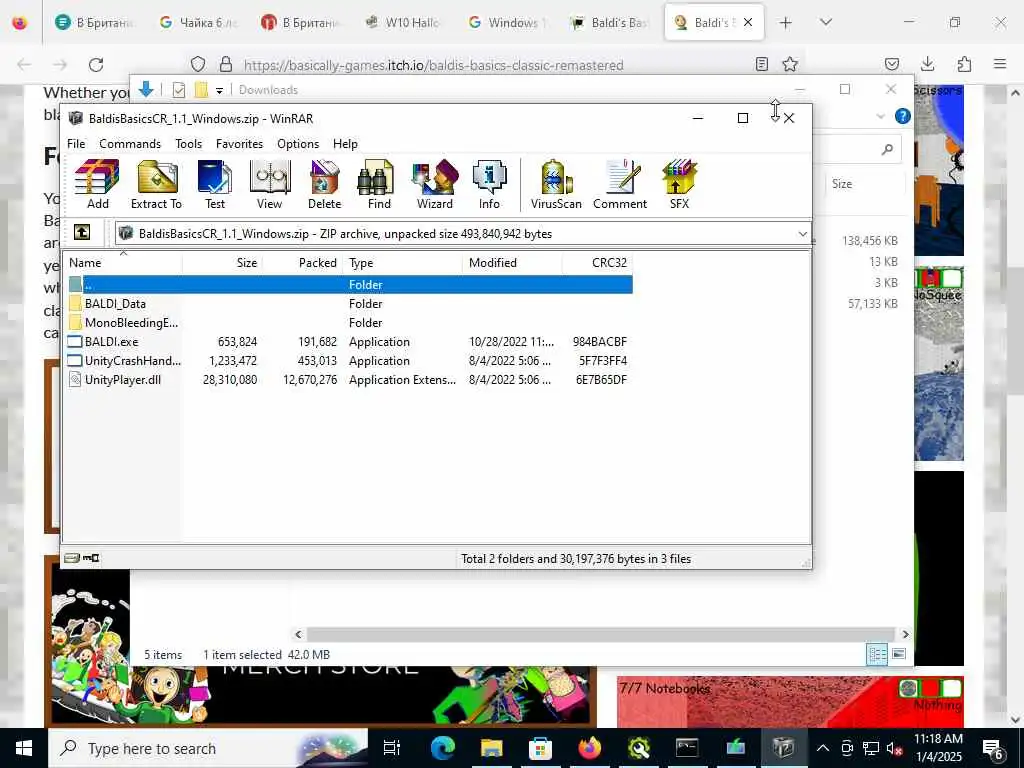Open the View file toolbar icon

pyautogui.click(x=269, y=184)
